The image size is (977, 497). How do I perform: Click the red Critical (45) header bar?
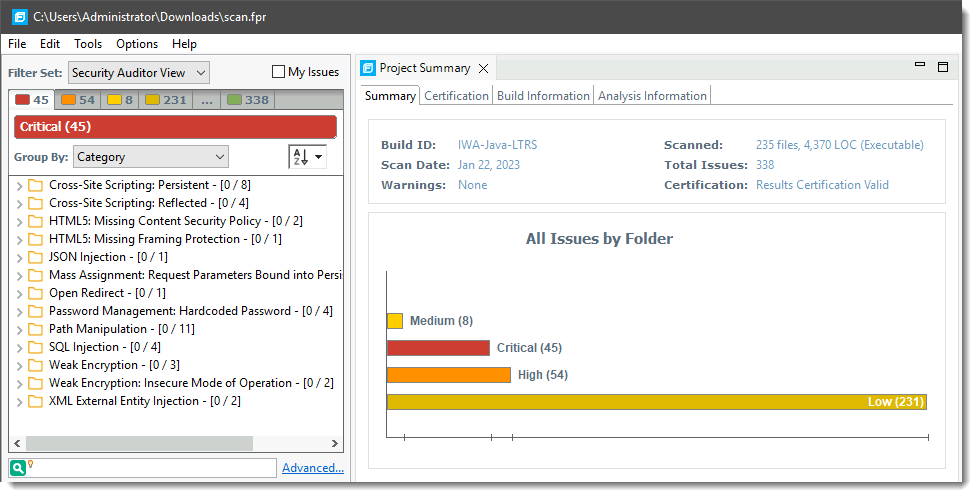(x=175, y=126)
